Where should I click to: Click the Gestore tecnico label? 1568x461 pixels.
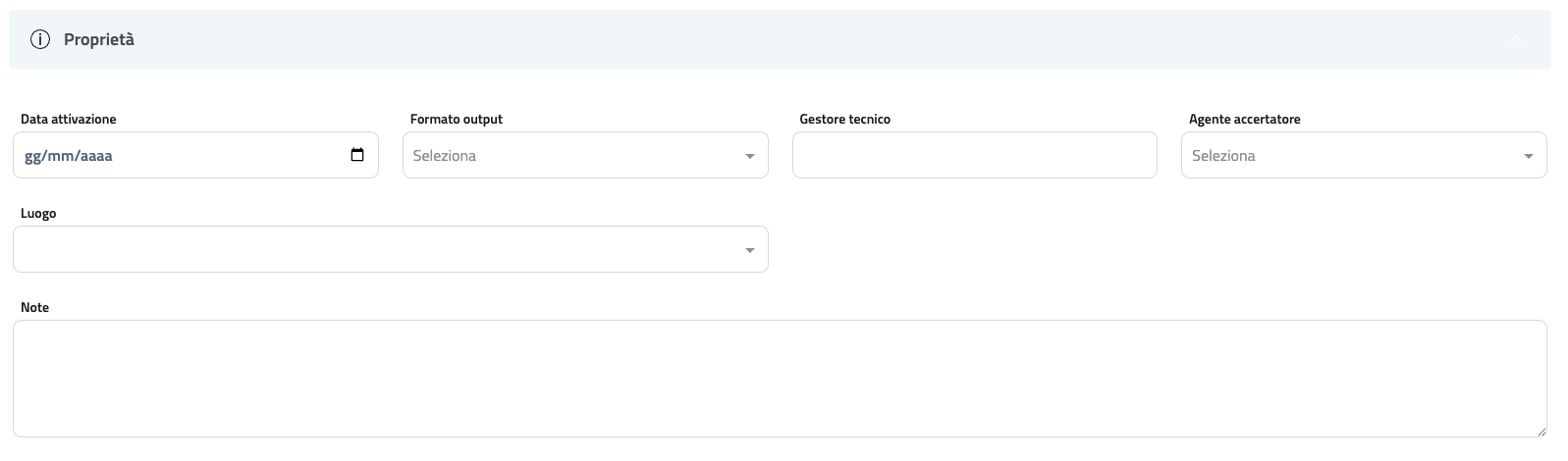pos(845,119)
